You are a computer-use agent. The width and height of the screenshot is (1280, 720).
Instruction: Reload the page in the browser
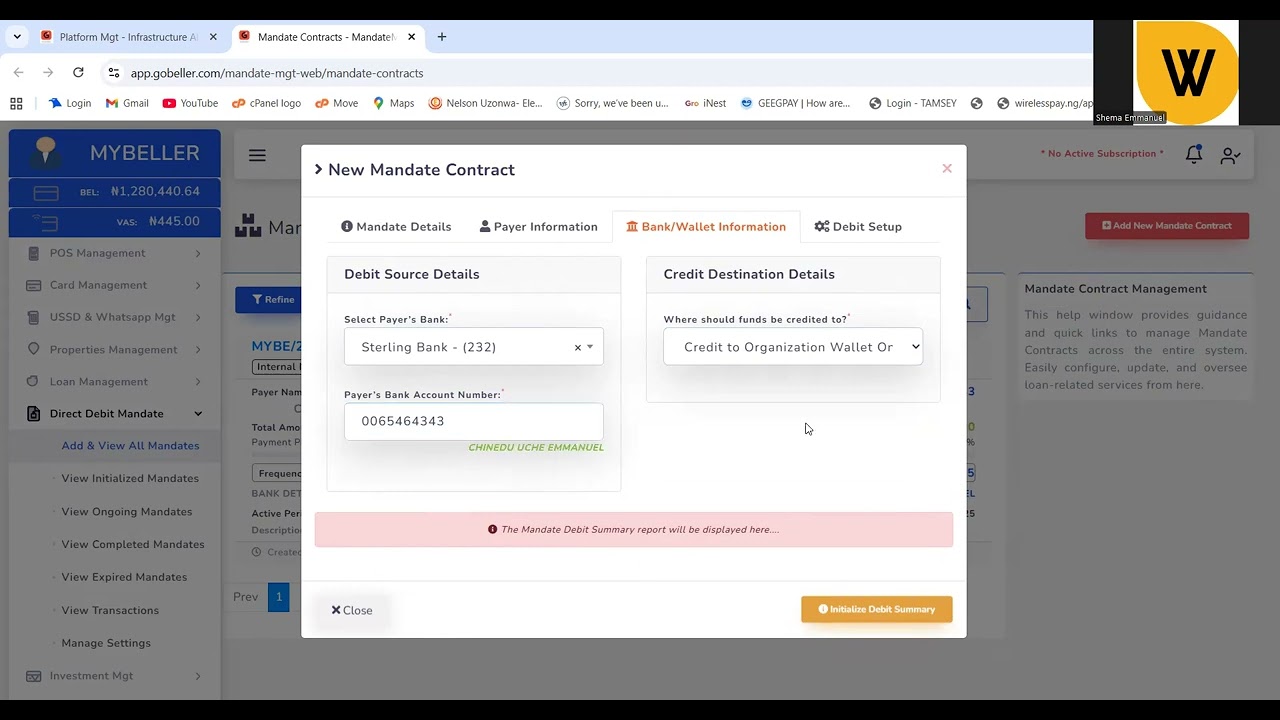click(78, 73)
